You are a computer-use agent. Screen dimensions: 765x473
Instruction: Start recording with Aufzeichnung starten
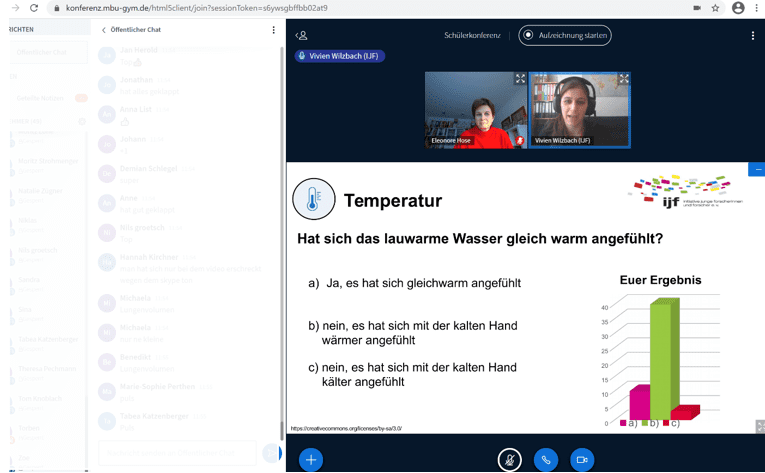pyautogui.click(x=565, y=35)
